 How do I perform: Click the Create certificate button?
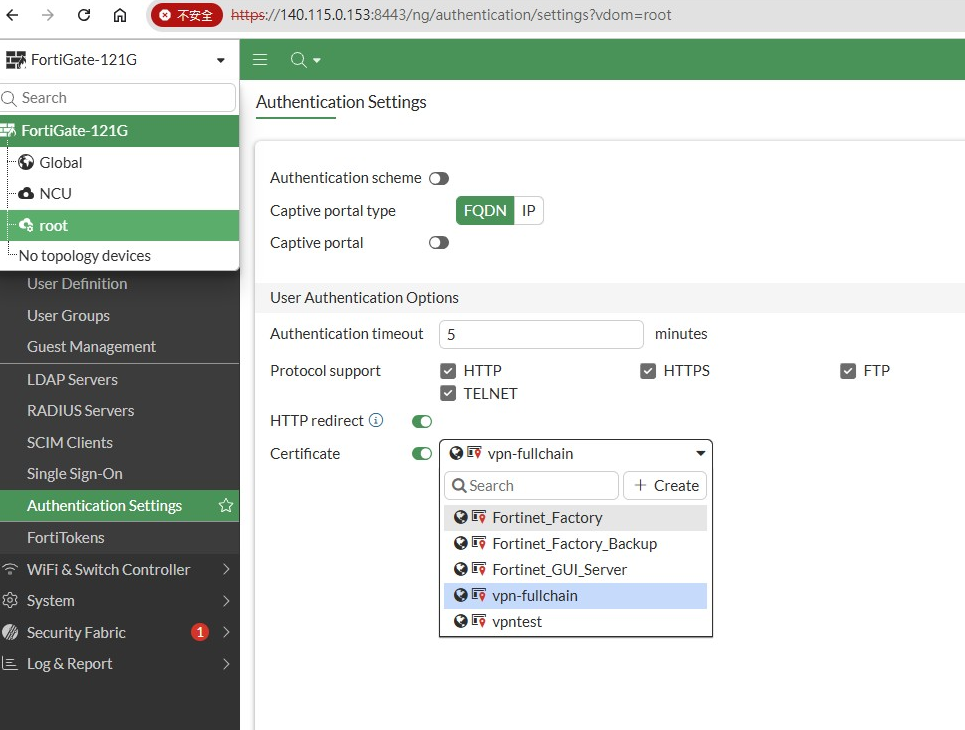pyautogui.click(x=665, y=485)
